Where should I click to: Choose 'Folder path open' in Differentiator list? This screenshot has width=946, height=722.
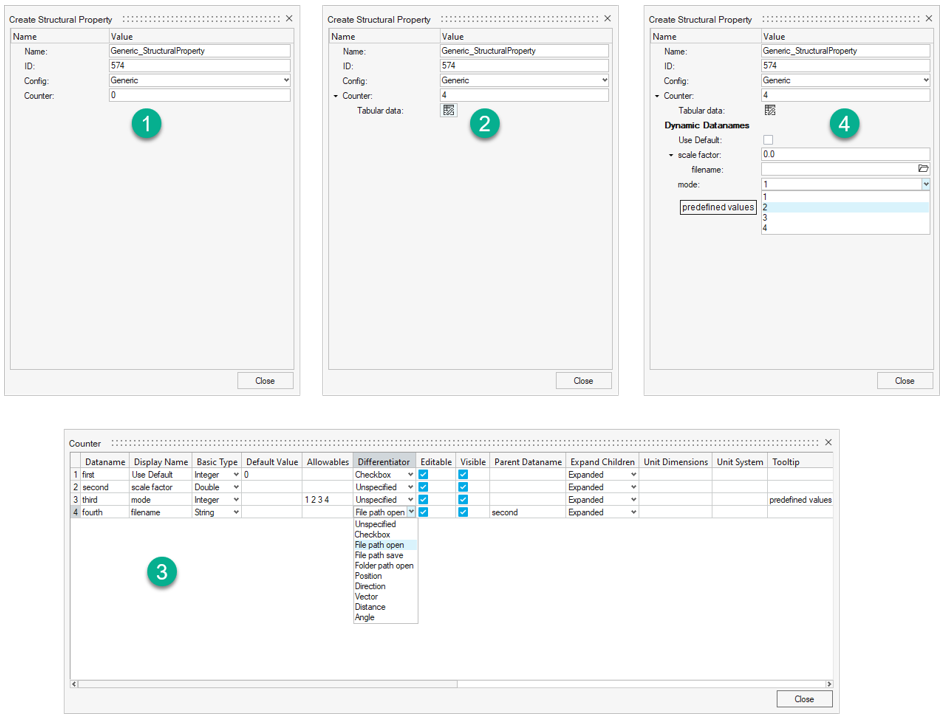(x=383, y=566)
